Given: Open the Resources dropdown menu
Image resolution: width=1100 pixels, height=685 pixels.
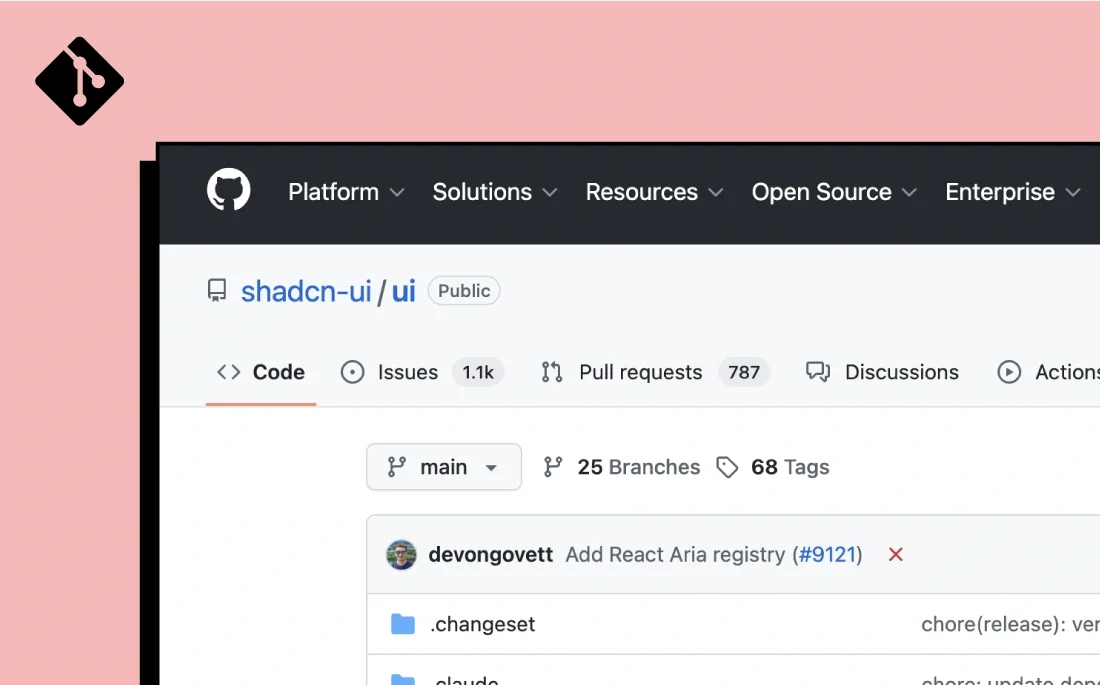Looking at the screenshot, I should click(654, 192).
